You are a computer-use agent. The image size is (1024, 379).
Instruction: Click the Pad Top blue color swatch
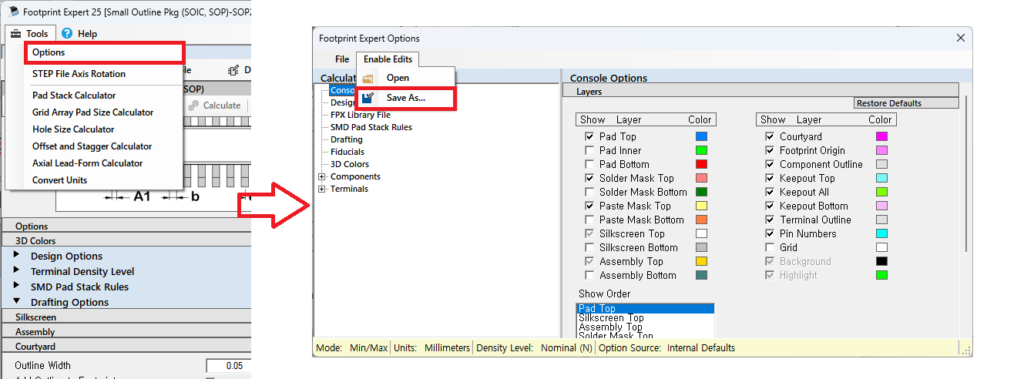701,137
